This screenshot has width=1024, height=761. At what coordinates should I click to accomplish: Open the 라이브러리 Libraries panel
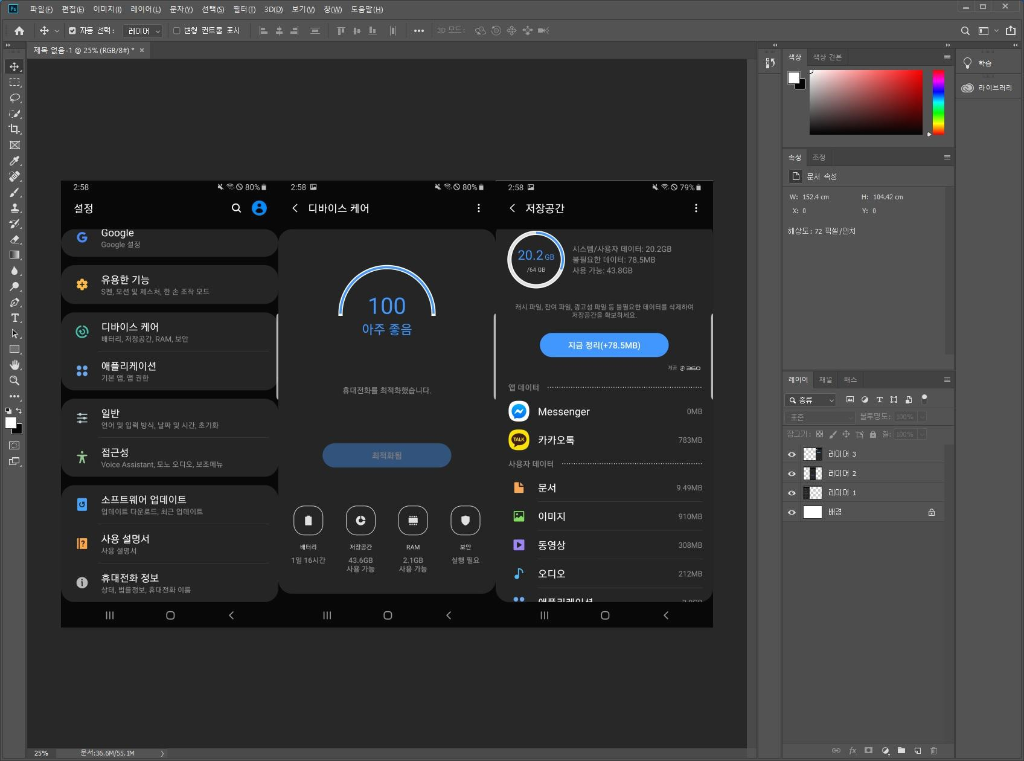987,88
